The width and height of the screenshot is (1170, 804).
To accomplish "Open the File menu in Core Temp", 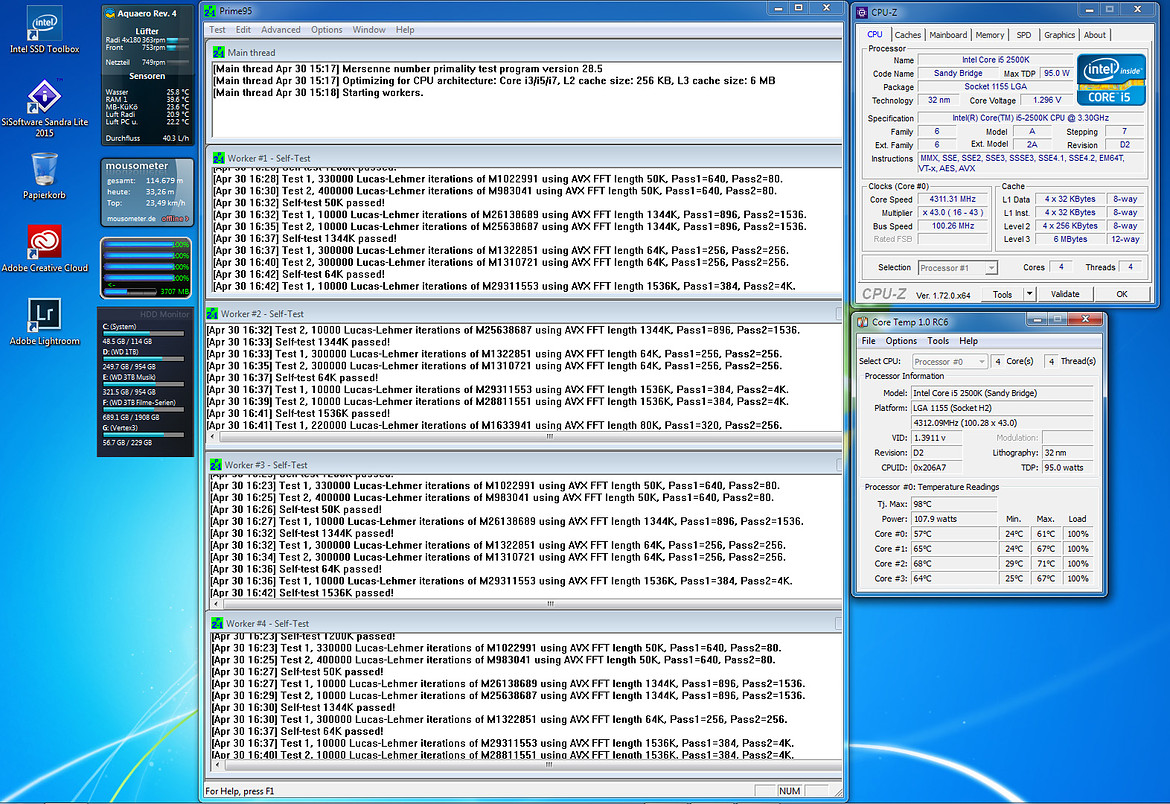I will pos(869,341).
